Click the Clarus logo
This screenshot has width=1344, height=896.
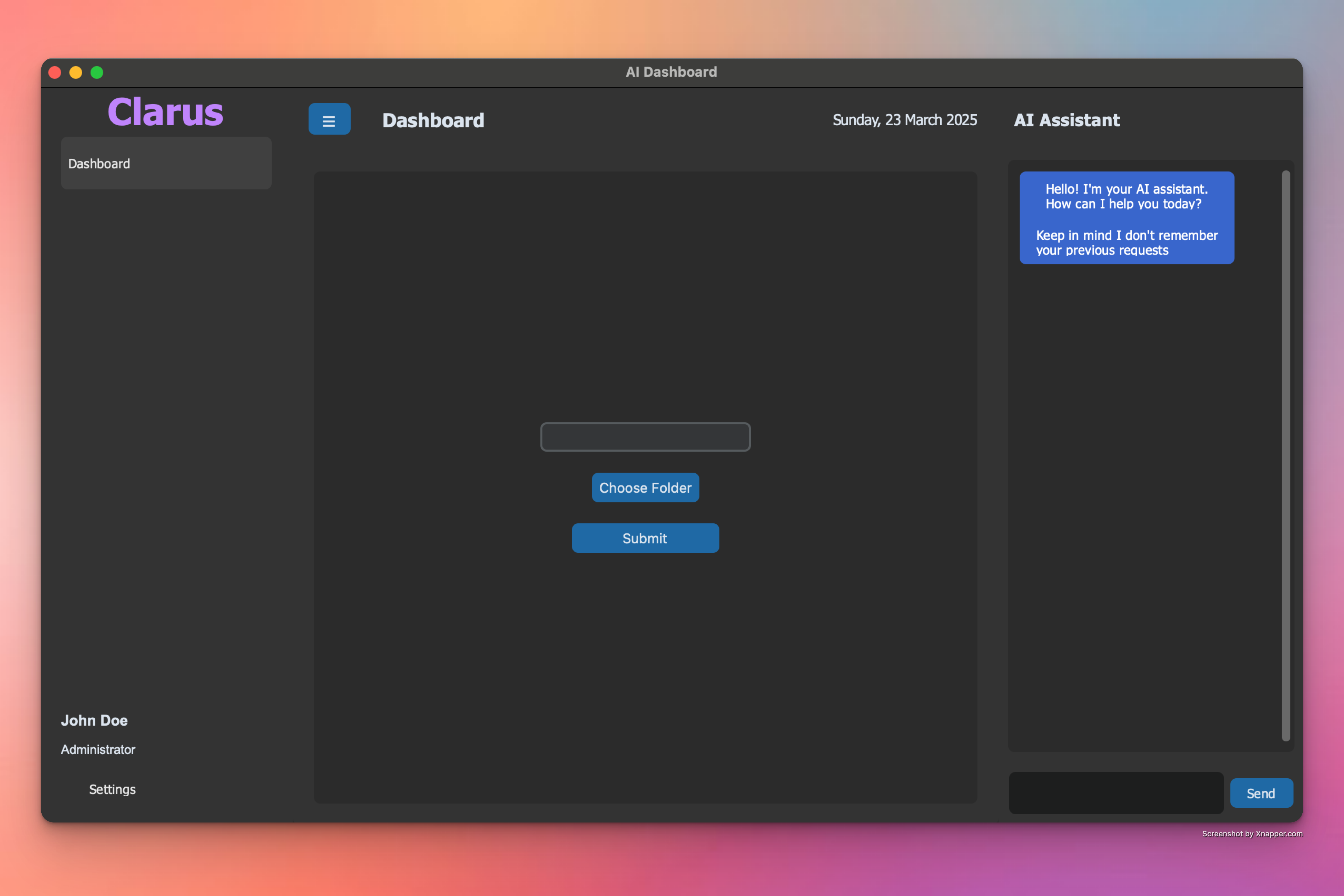165,112
